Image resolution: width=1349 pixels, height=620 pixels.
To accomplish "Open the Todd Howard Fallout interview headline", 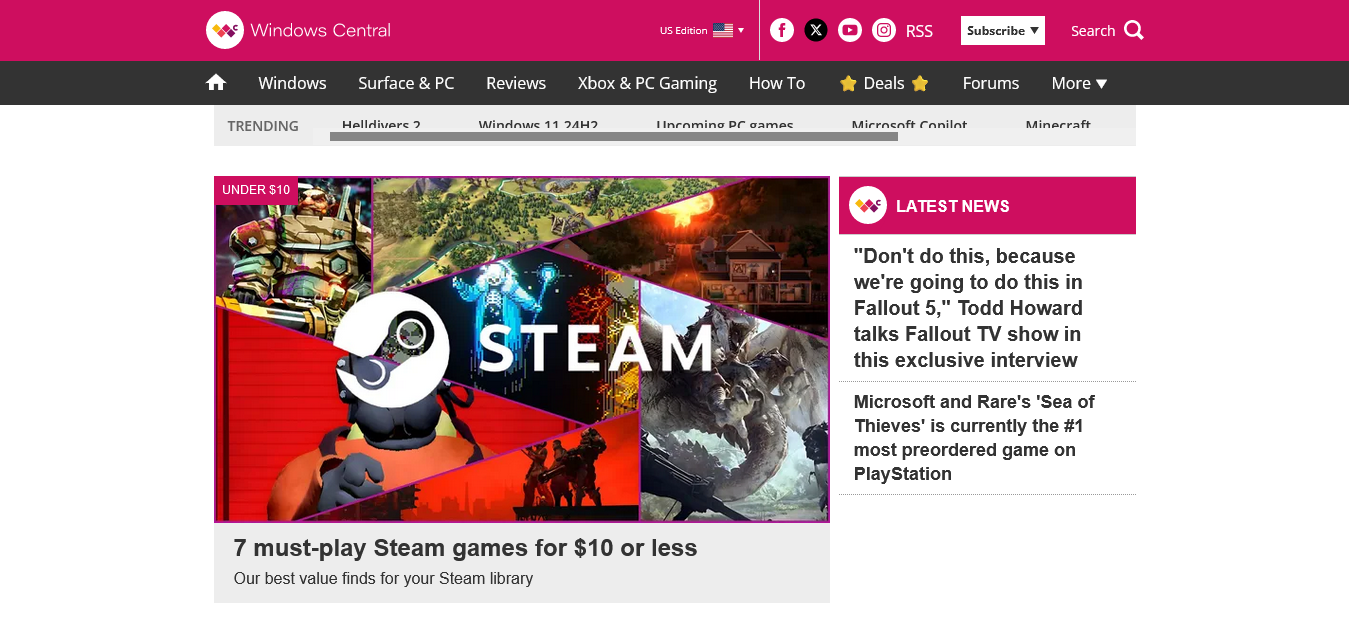I will 968,308.
